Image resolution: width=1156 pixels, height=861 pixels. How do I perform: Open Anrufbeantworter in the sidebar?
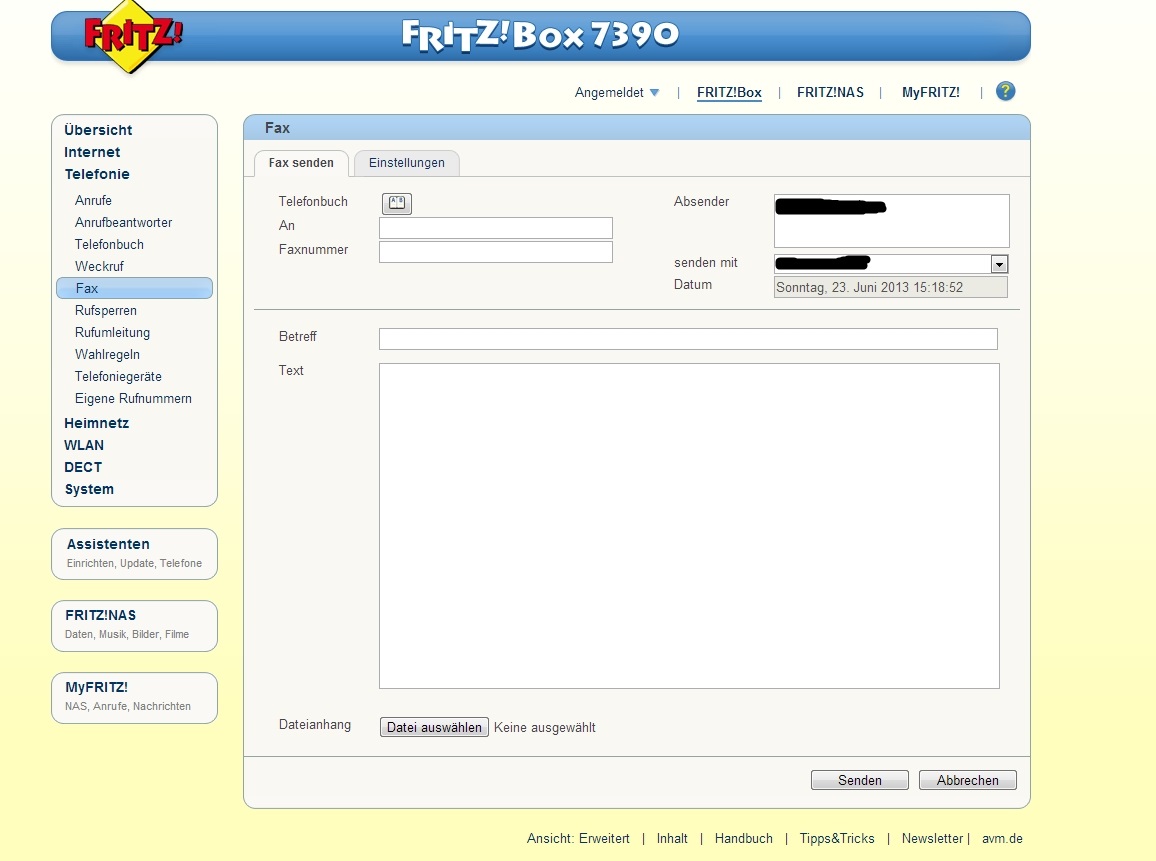(x=123, y=223)
